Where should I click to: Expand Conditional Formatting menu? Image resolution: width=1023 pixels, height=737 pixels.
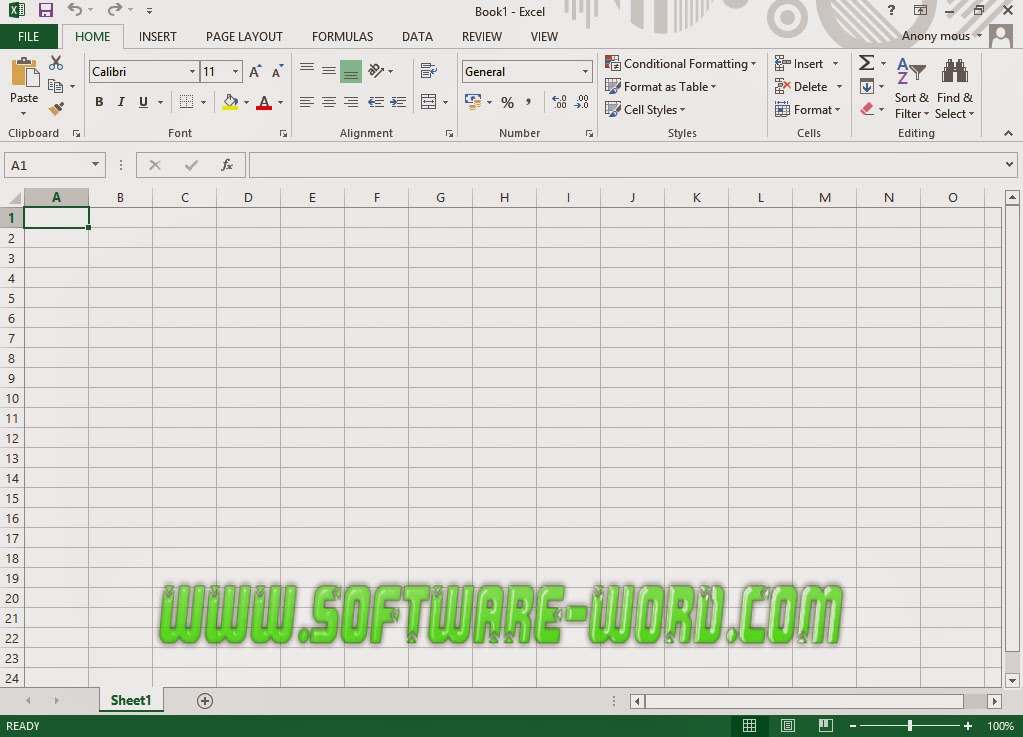pos(680,63)
